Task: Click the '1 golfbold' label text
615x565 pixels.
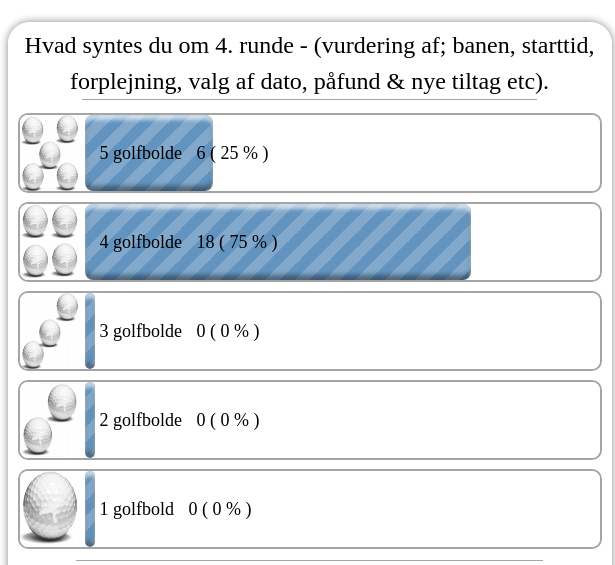Action: click(136, 509)
